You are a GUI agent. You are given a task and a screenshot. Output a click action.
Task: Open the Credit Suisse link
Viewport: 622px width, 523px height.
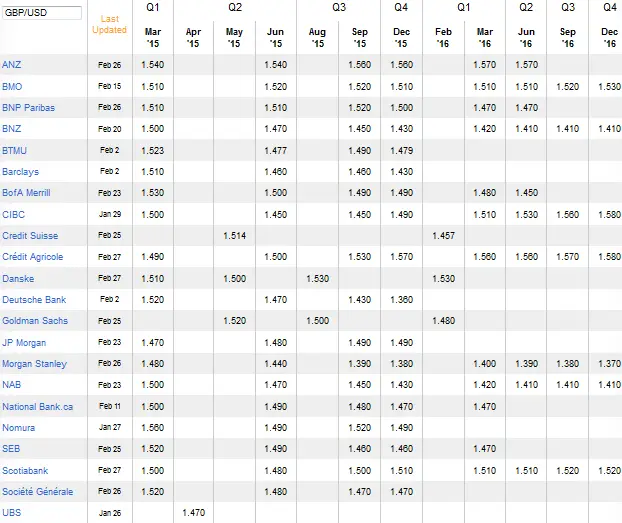(x=30, y=236)
